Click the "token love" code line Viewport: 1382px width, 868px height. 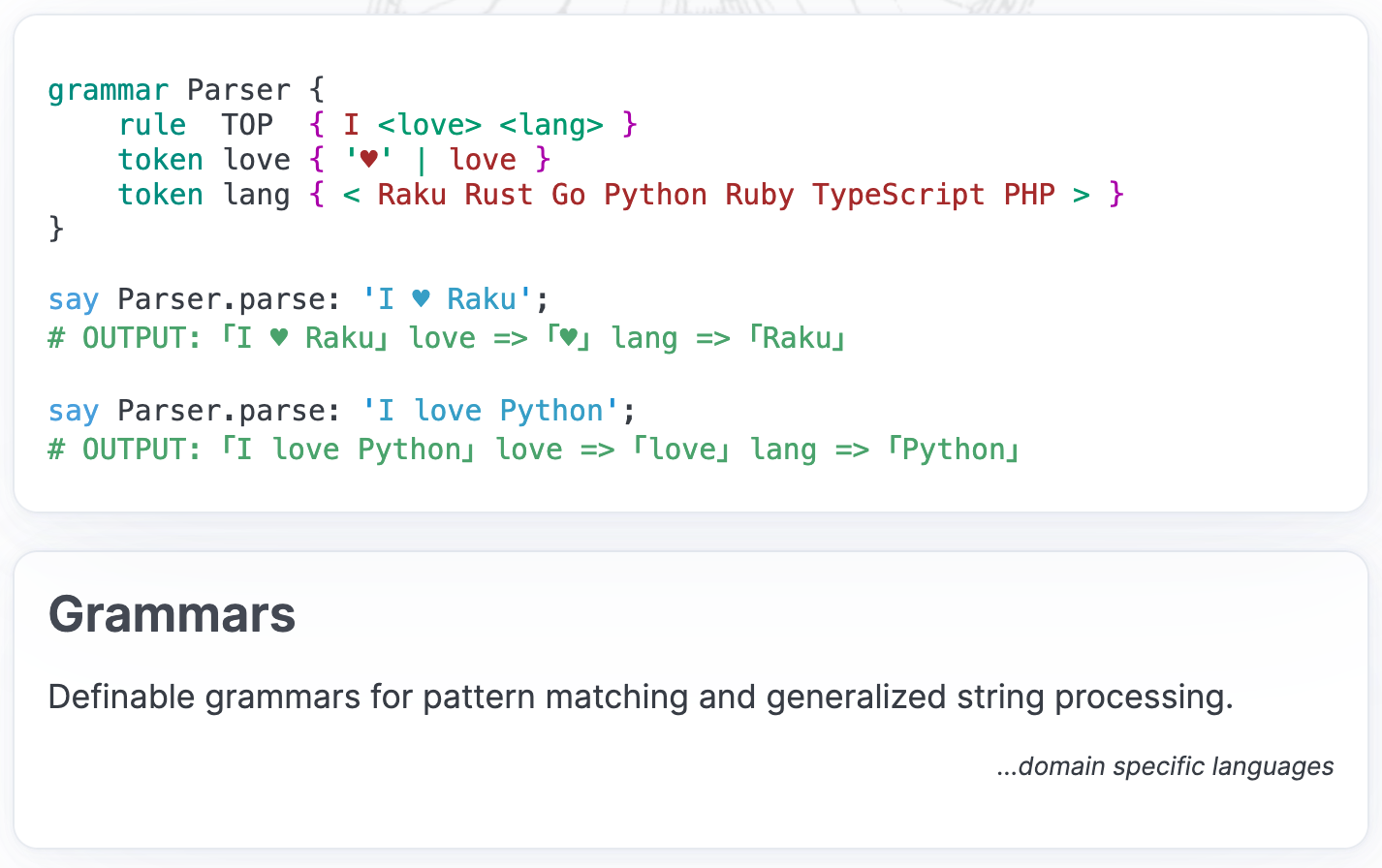click(334, 160)
